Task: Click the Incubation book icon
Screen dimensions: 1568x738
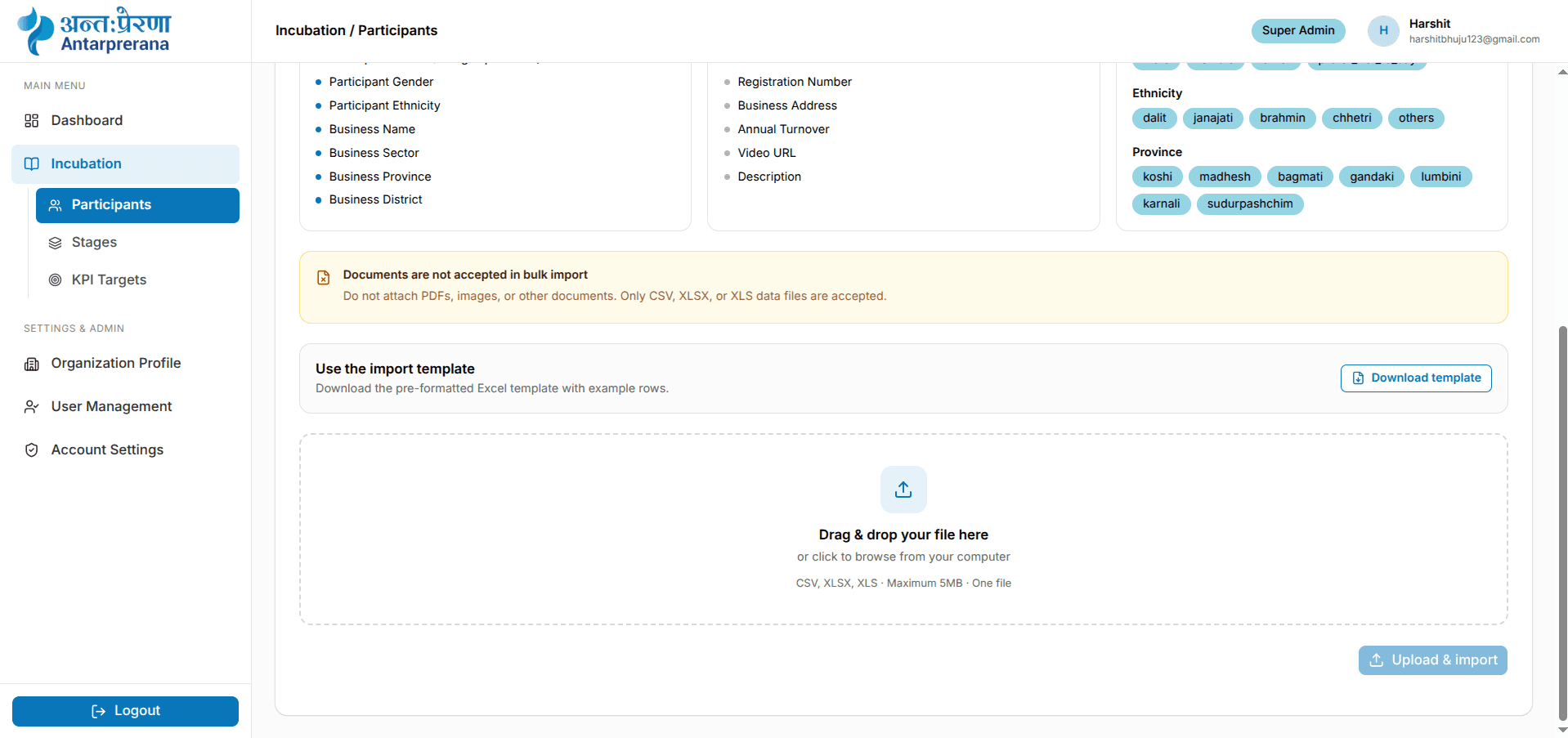Action: [x=32, y=163]
